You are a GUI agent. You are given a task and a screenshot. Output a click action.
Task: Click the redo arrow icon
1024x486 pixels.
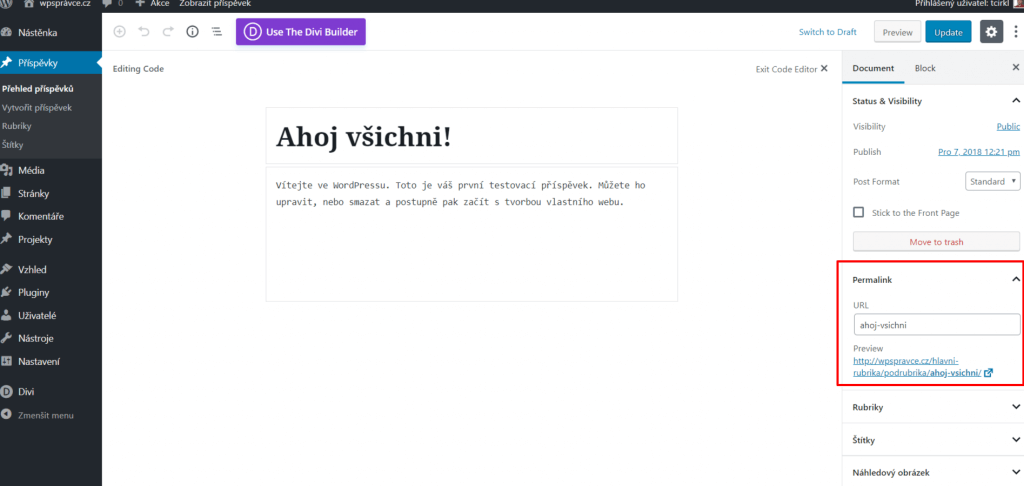[168, 31]
